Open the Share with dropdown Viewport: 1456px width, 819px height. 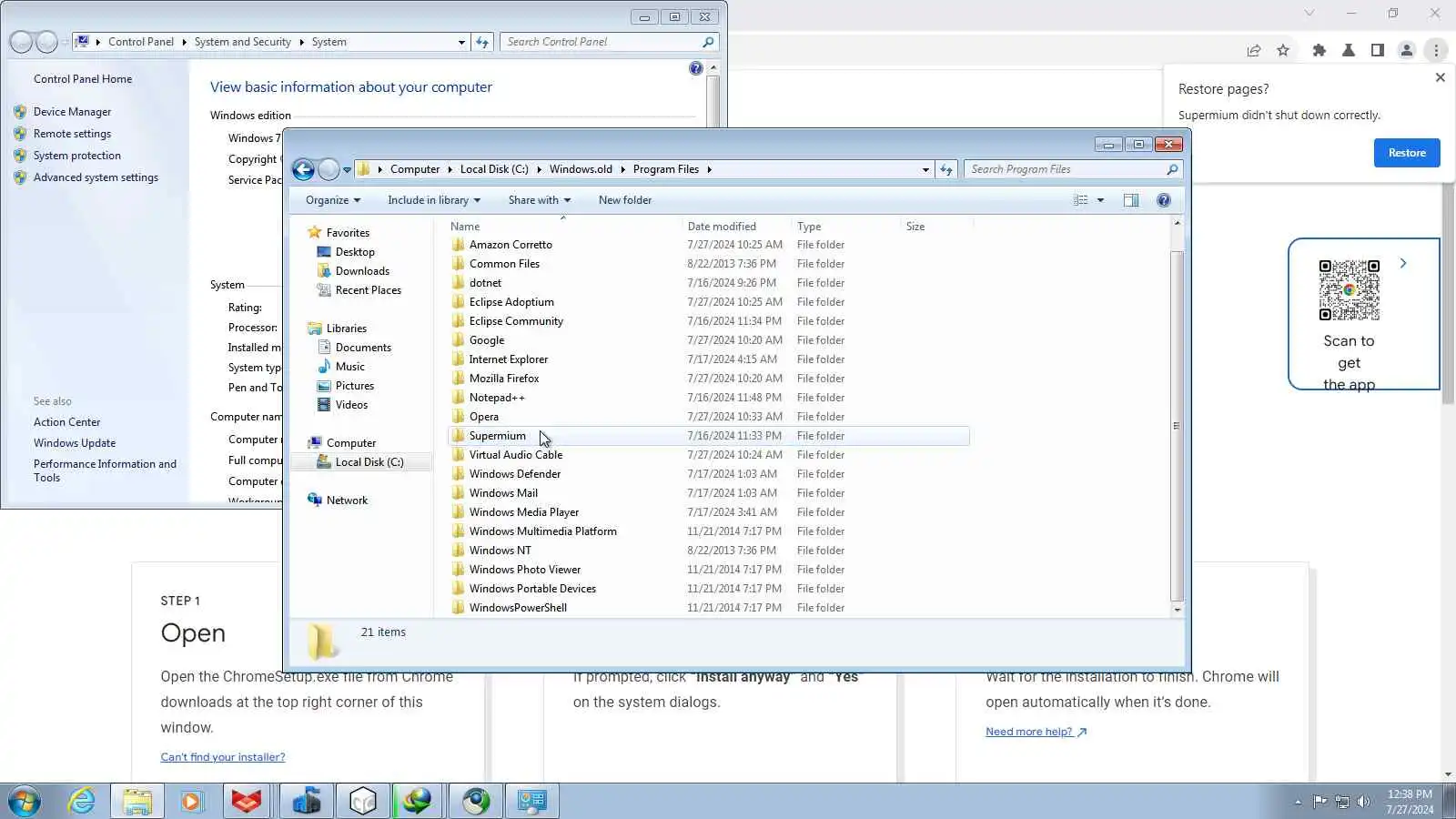tap(540, 200)
